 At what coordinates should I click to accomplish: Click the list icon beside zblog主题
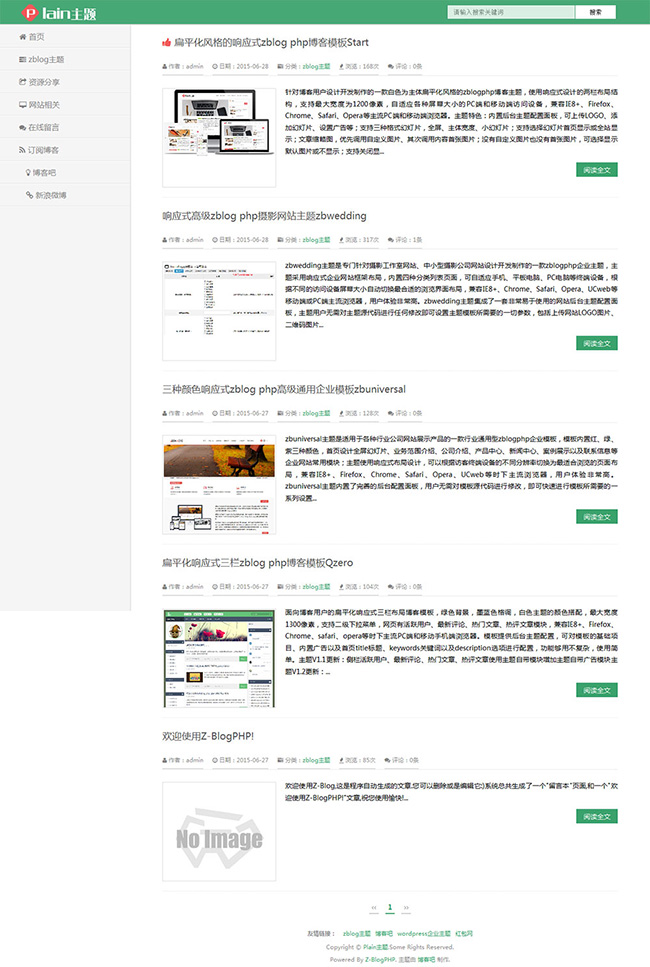point(23,59)
